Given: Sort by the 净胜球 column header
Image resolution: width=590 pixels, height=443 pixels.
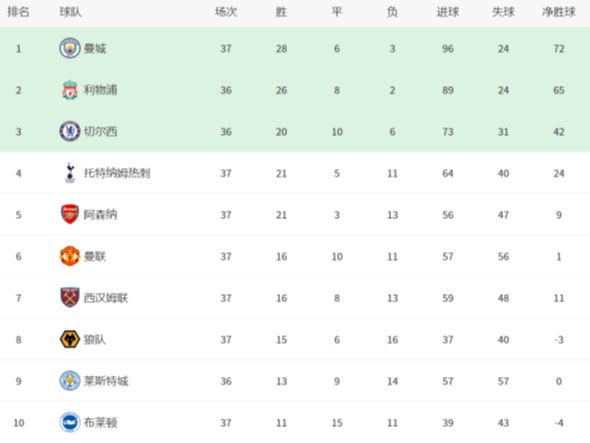Looking at the screenshot, I should click(559, 12).
